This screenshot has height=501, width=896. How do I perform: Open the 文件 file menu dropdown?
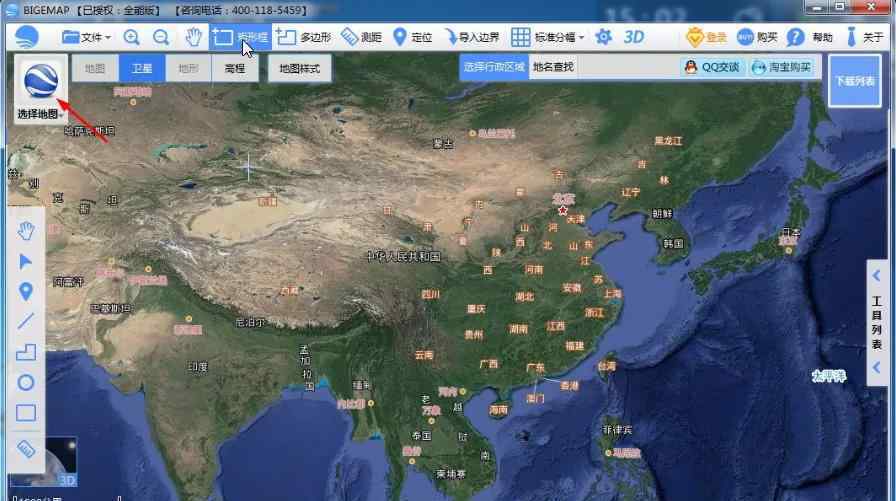86,38
